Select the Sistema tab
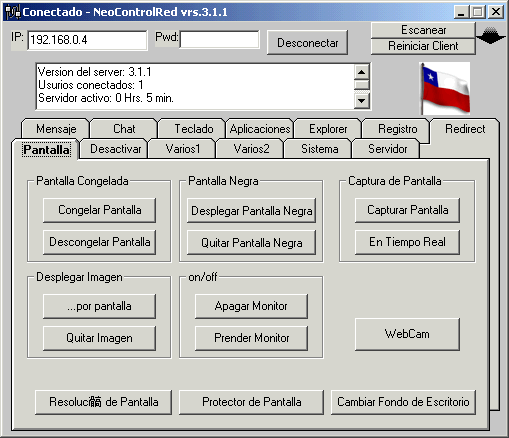Viewport: 509px width, 438px height. click(319, 149)
